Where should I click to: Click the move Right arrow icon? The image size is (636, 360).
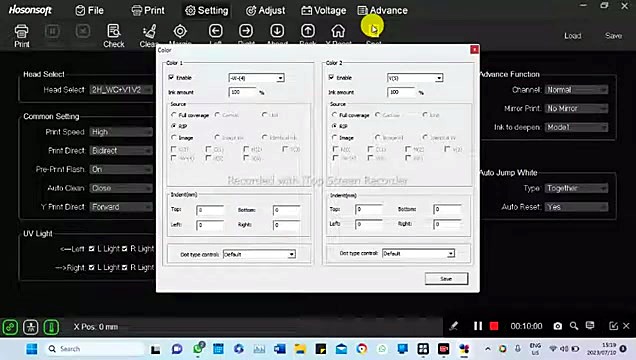[246, 31]
